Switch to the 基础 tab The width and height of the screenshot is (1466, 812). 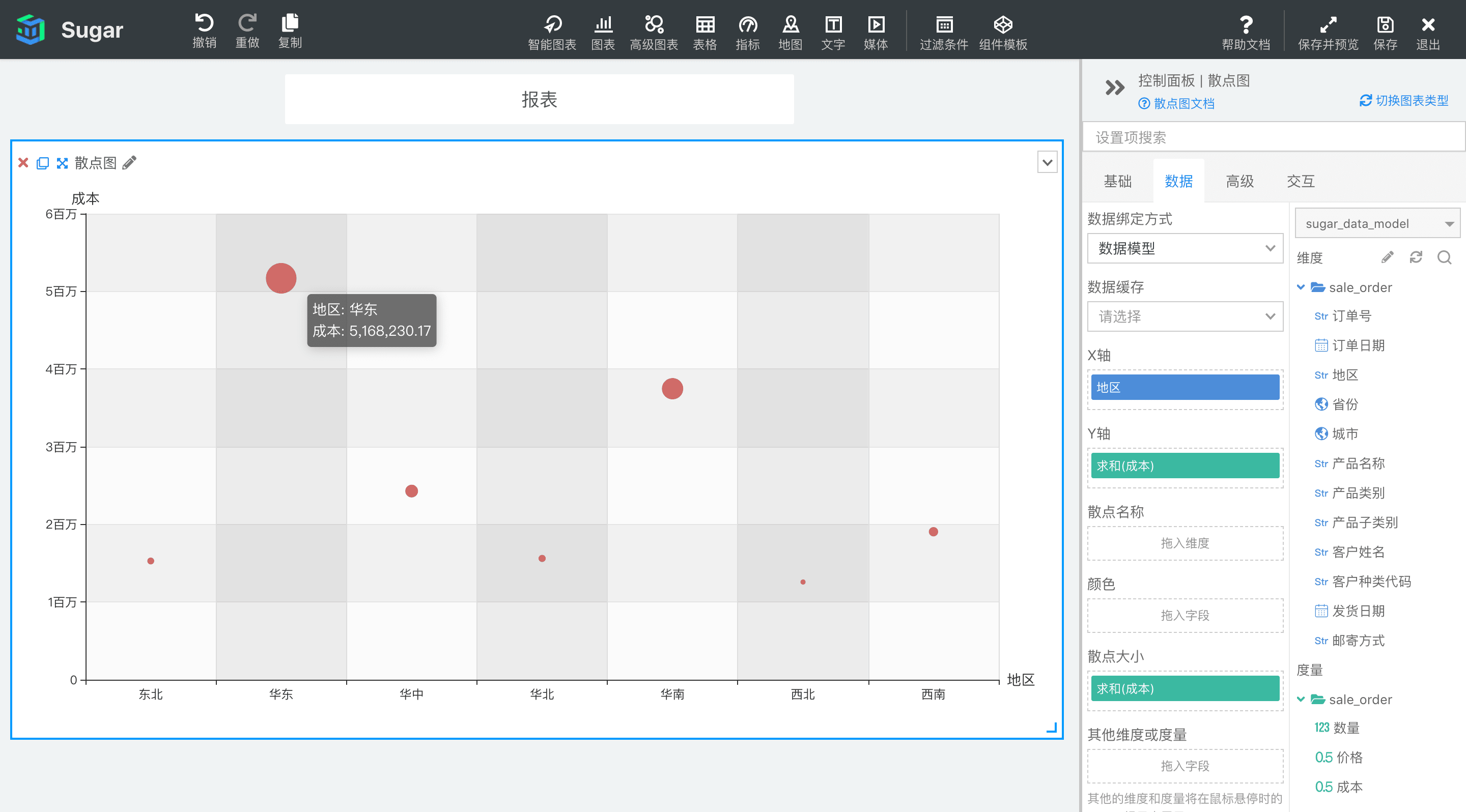pos(1118,181)
